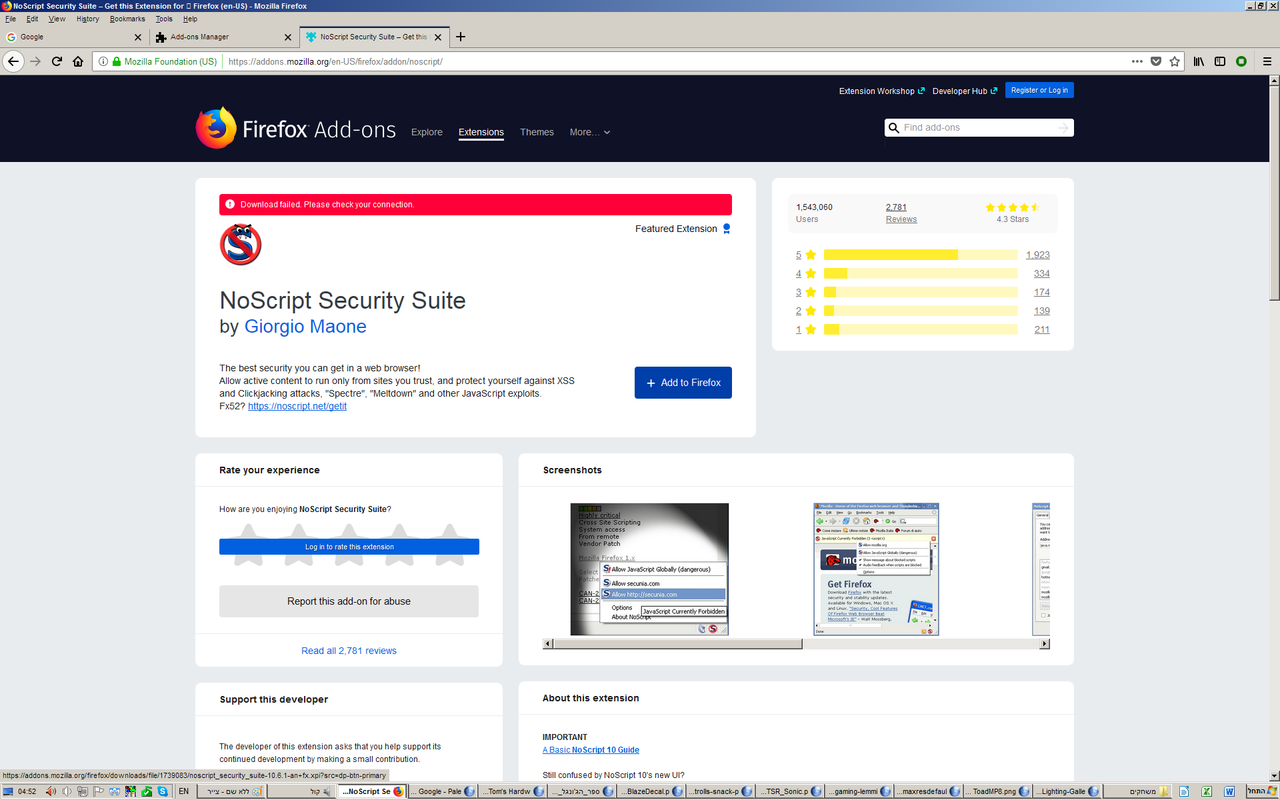Open the File menu

[x=10, y=19]
